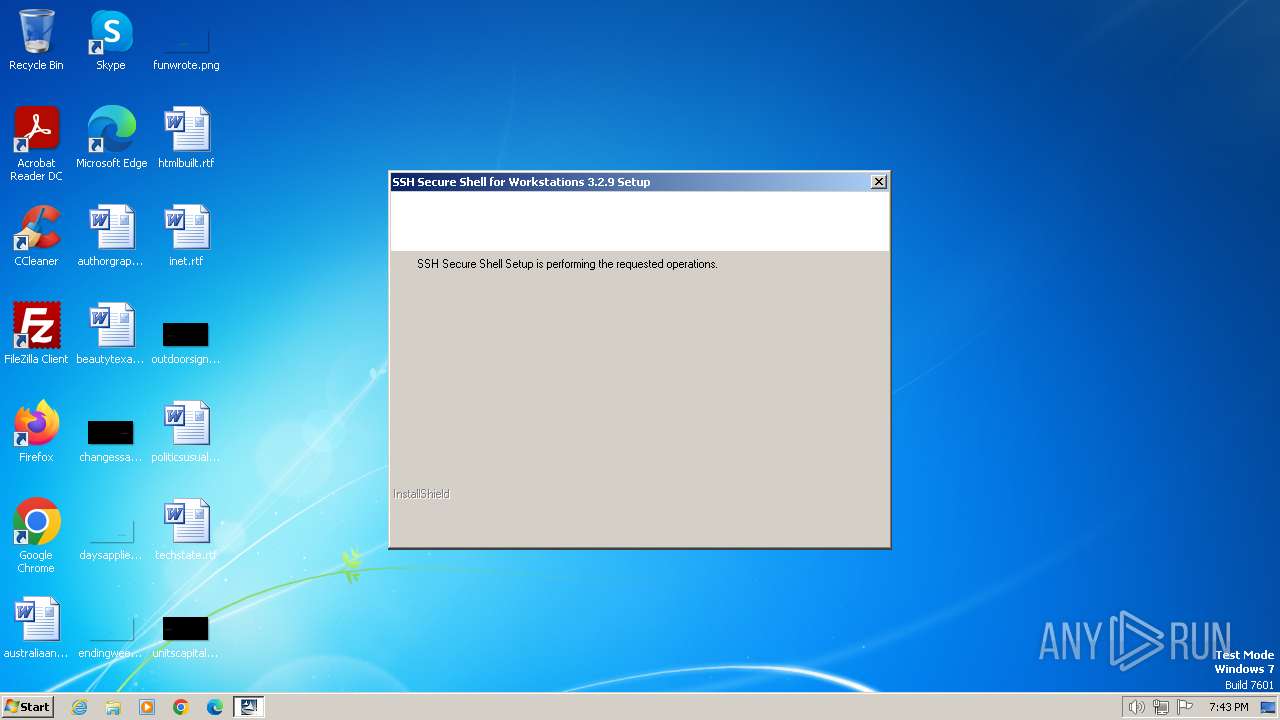Open network status tray icon

pos(1161,707)
